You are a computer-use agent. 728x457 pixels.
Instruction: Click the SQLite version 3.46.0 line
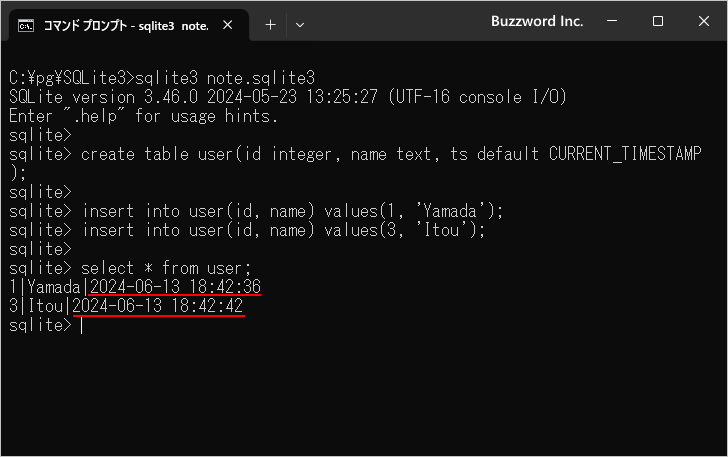[288, 97]
